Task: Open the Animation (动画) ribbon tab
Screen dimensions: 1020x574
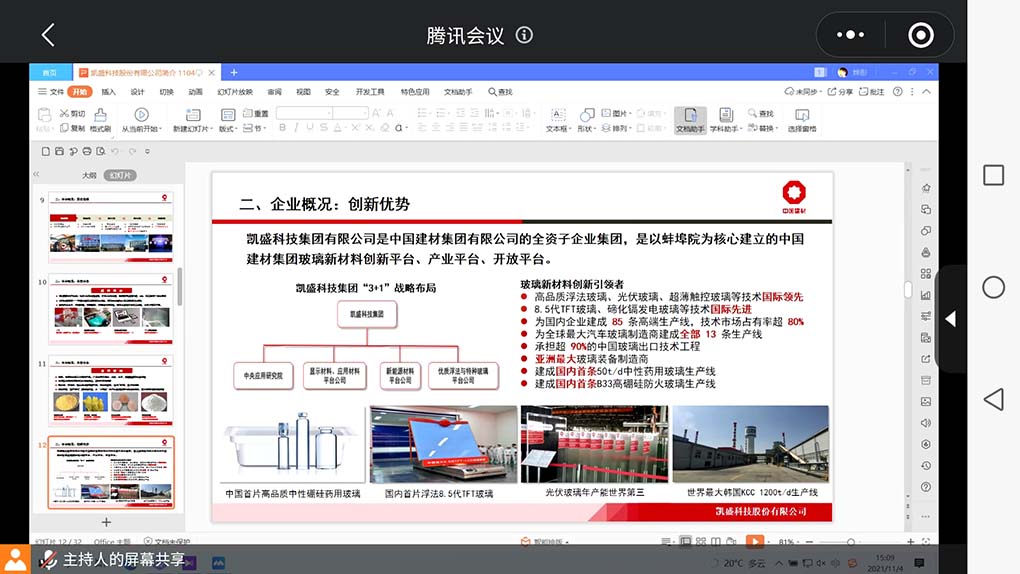Action: click(195, 92)
